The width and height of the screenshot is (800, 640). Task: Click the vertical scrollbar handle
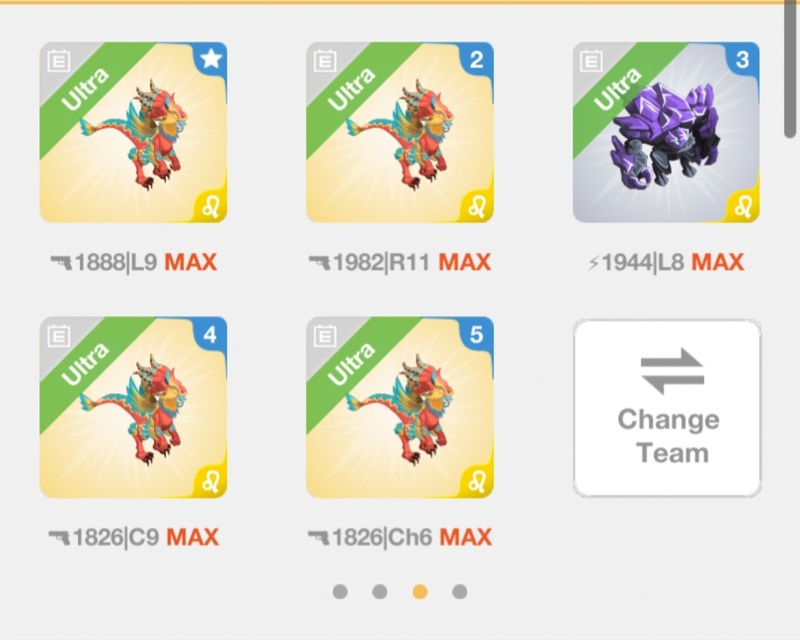tap(790, 69)
